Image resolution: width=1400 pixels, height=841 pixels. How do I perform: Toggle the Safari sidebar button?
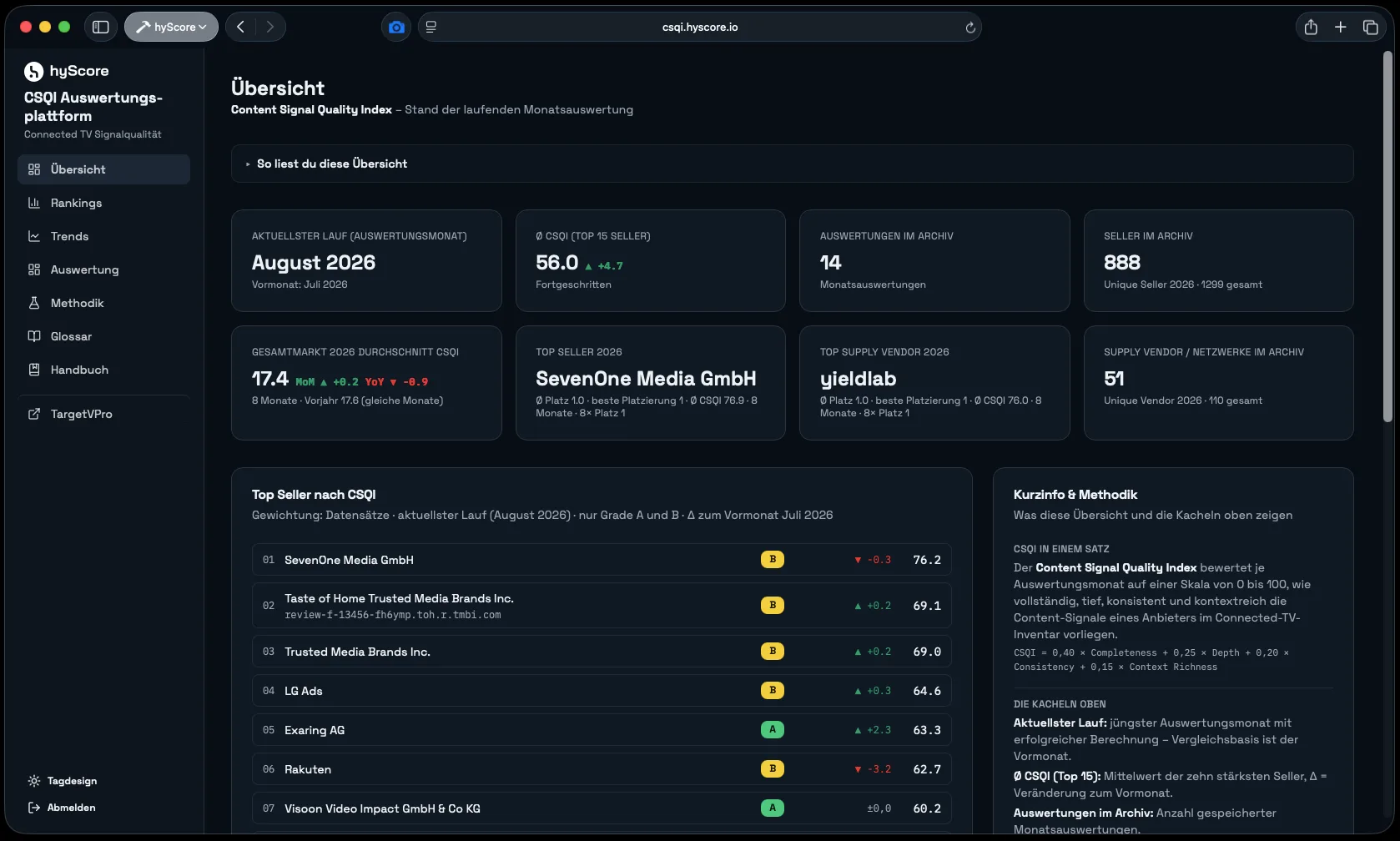(x=101, y=27)
